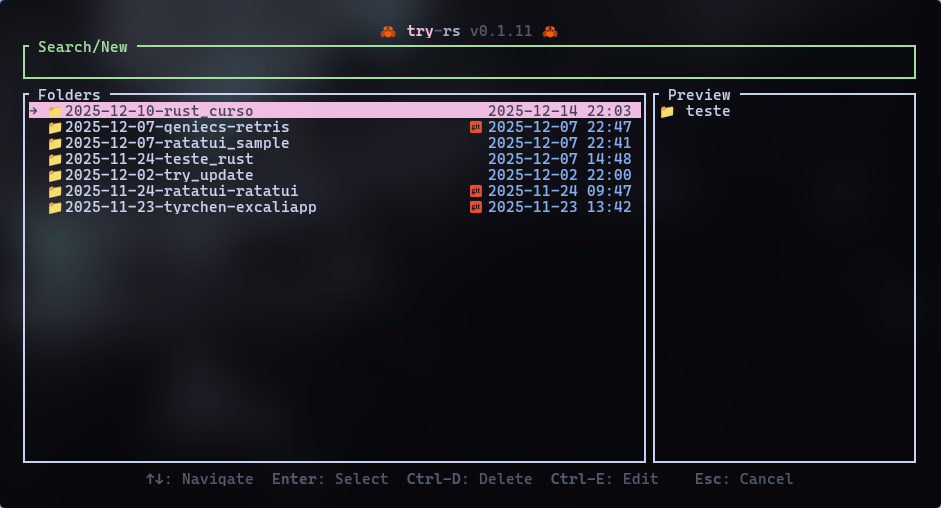Click the Ctrl-D: Delete hint
Screen dimensions: 941x508
pyautogui.click(x=469, y=479)
